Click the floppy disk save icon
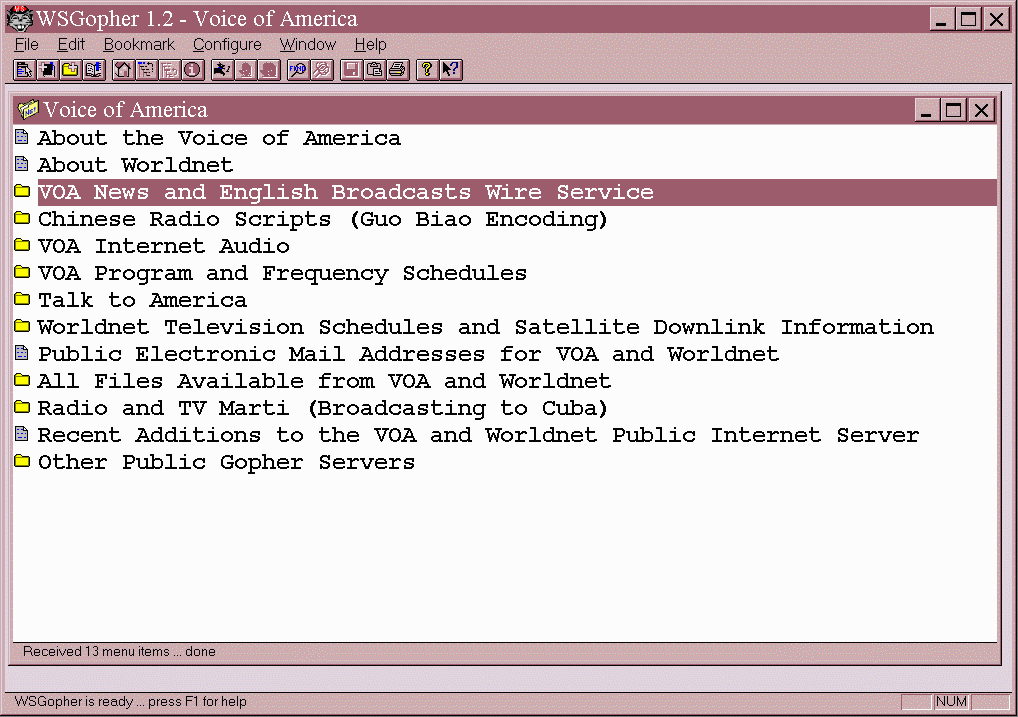 [x=351, y=69]
